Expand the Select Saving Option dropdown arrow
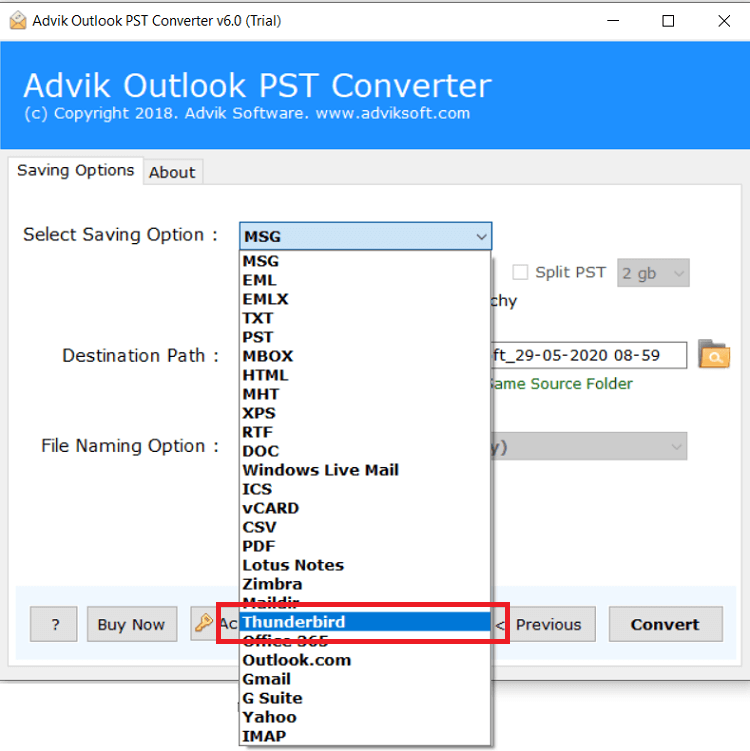This screenshot has width=750, height=751. click(482, 237)
